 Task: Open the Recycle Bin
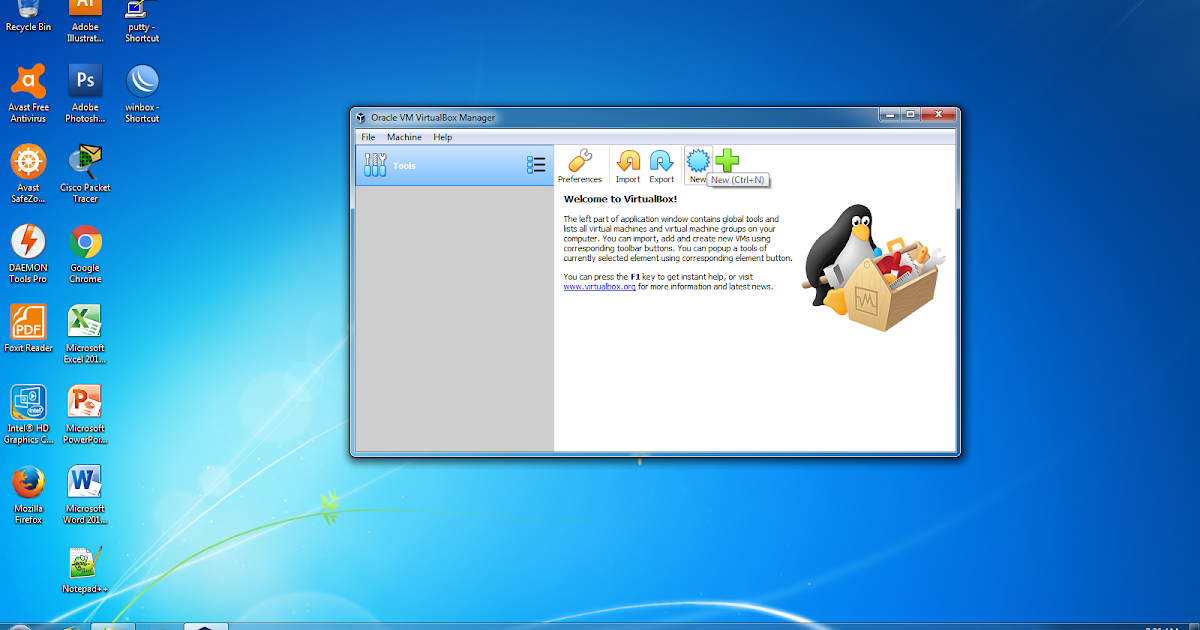(x=29, y=10)
